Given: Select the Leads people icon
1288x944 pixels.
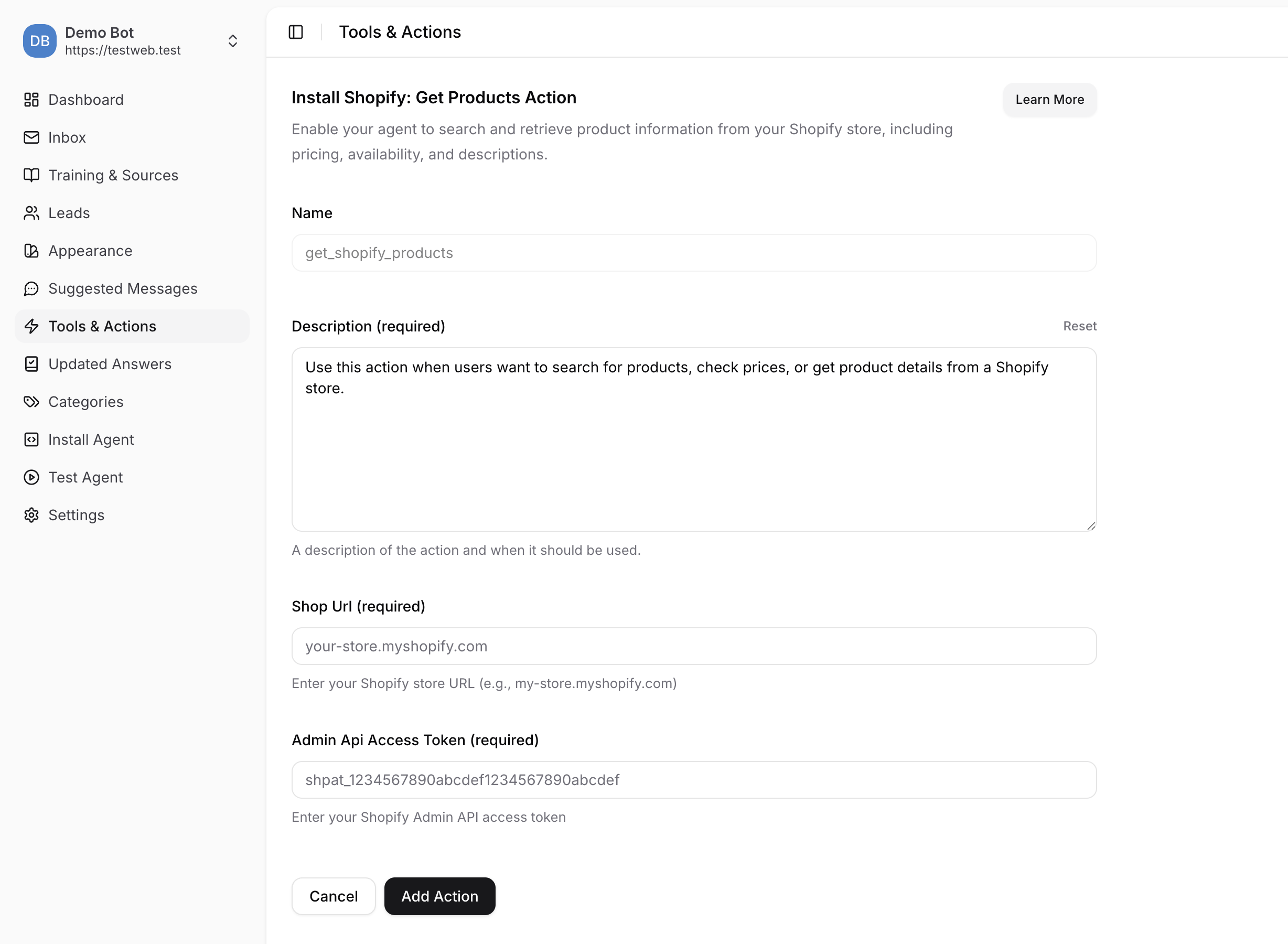Looking at the screenshot, I should [x=31, y=213].
